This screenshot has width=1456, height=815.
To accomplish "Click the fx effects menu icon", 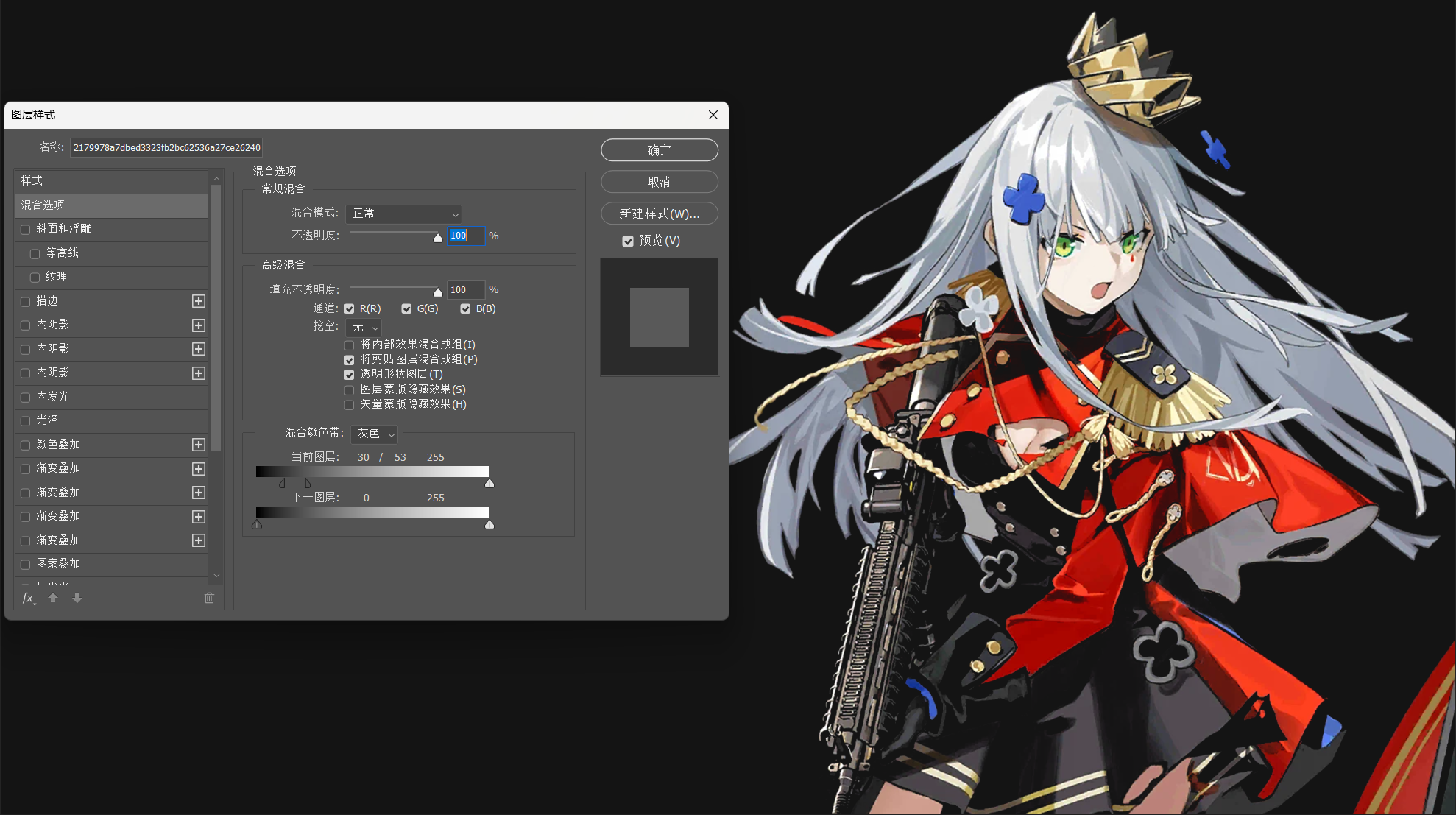I will (x=28, y=598).
